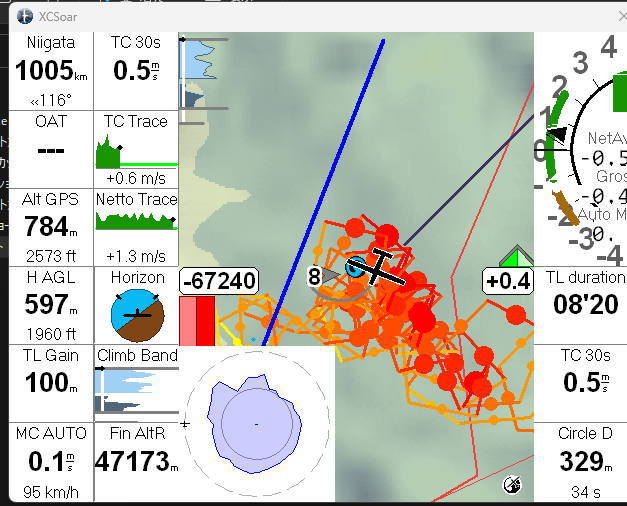This screenshot has height=506, width=627.
Task: Open the Circle D 329 m infobox
Action: click(581, 462)
